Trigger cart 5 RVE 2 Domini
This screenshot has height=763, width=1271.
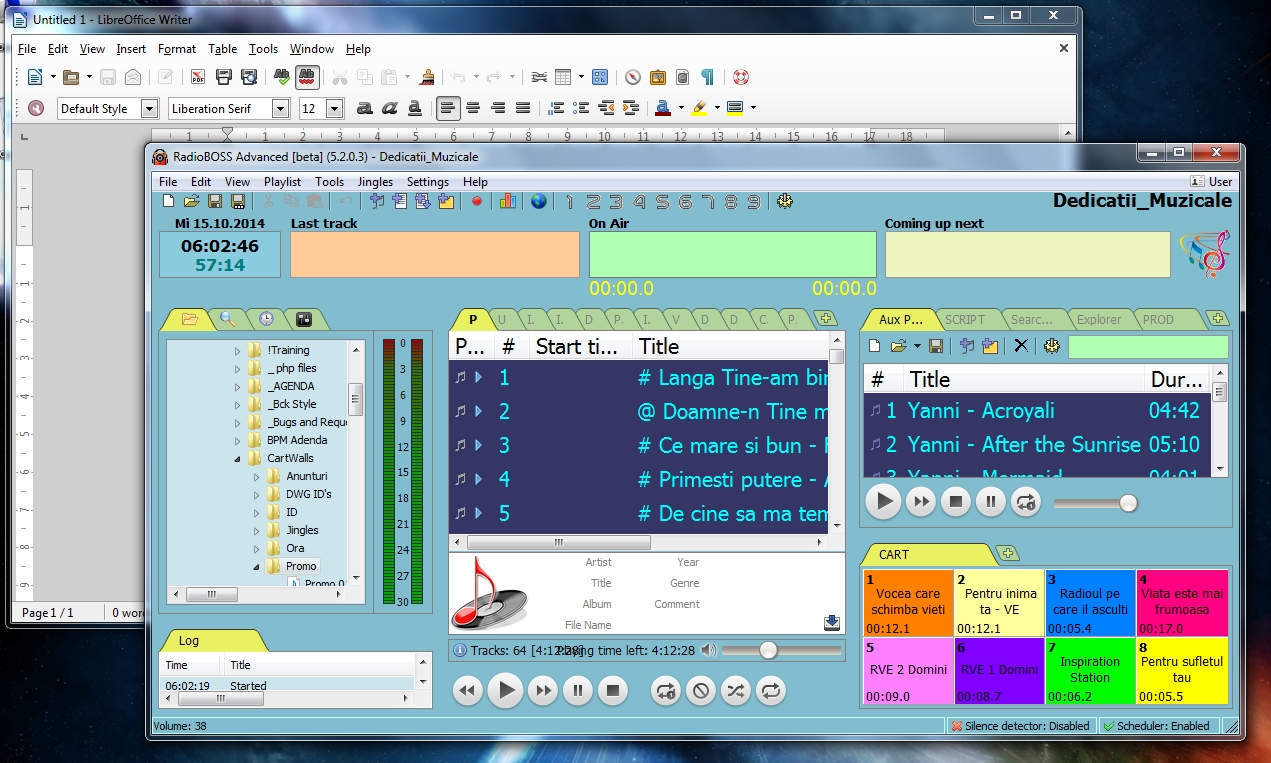[908, 671]
